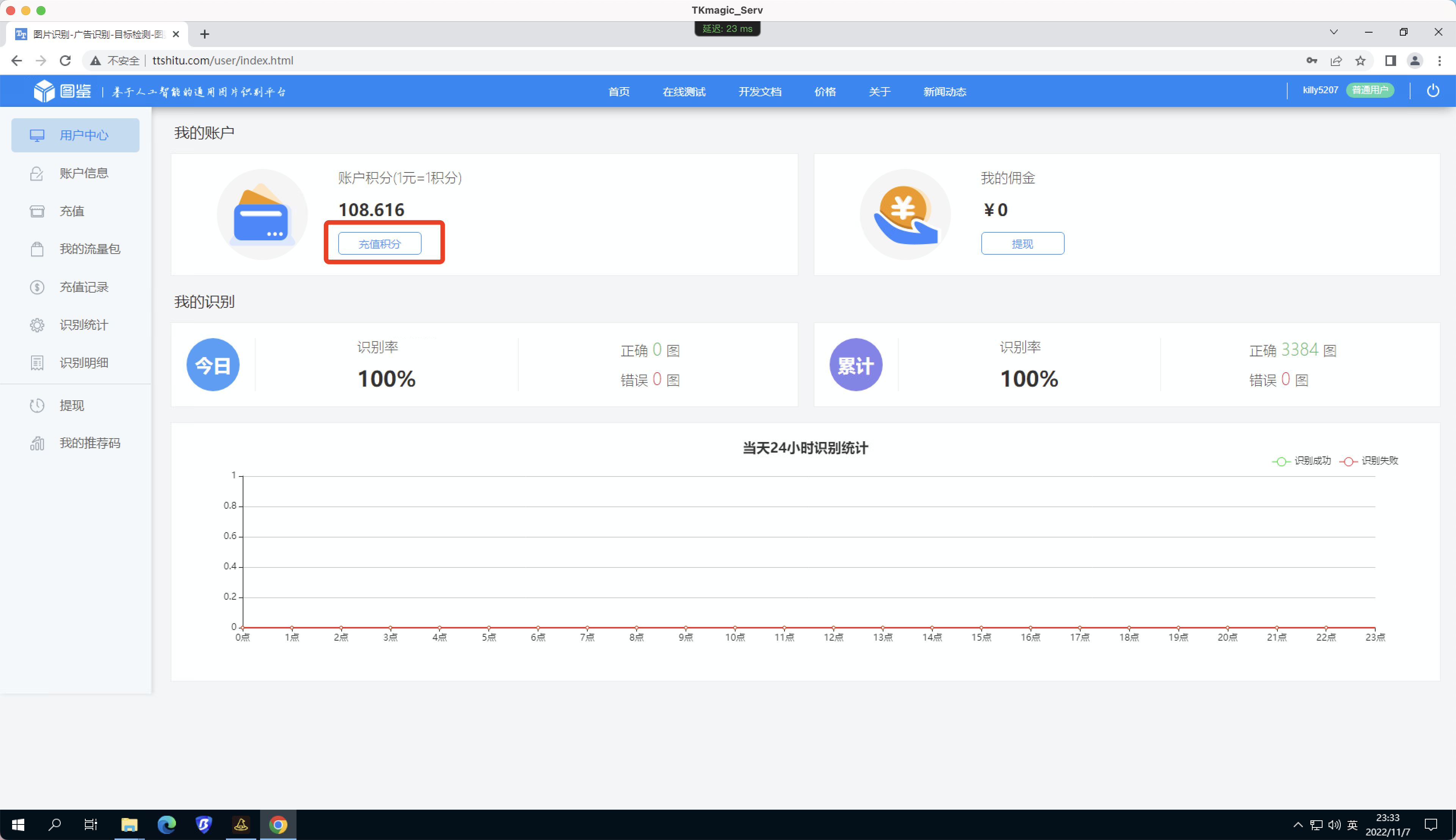The image size is (1456, 840).
Task: Open 识别明细 details via its icon
Action: point(36,362)
